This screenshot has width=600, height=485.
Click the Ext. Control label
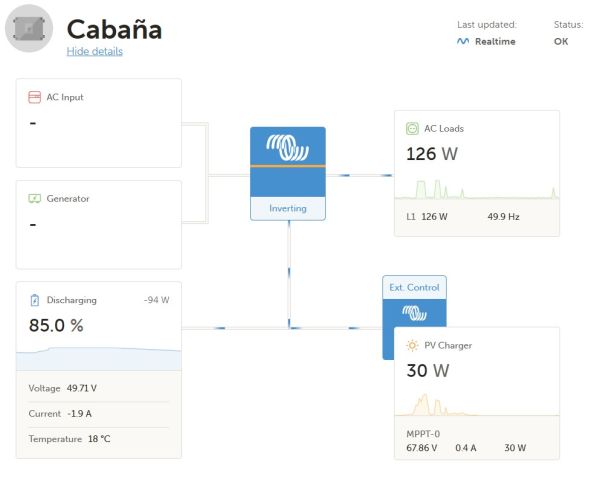(x=414, y=287)
